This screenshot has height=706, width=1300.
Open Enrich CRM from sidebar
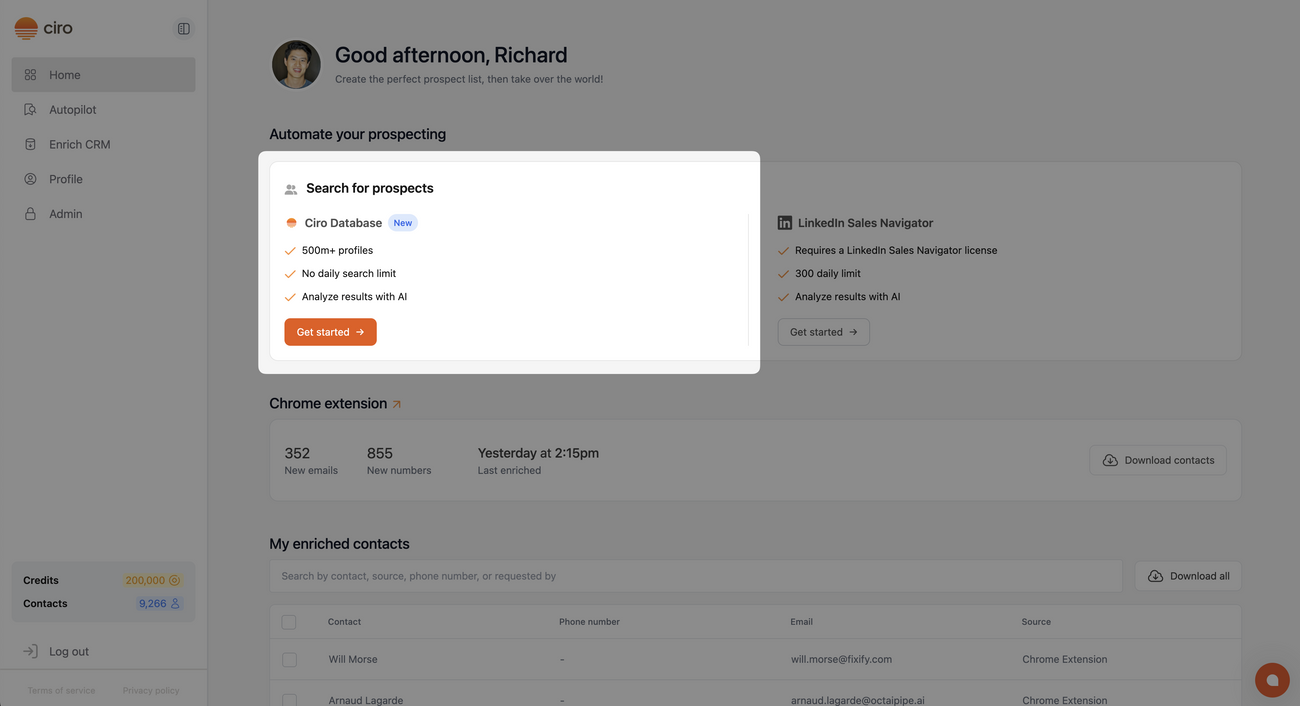79,145
